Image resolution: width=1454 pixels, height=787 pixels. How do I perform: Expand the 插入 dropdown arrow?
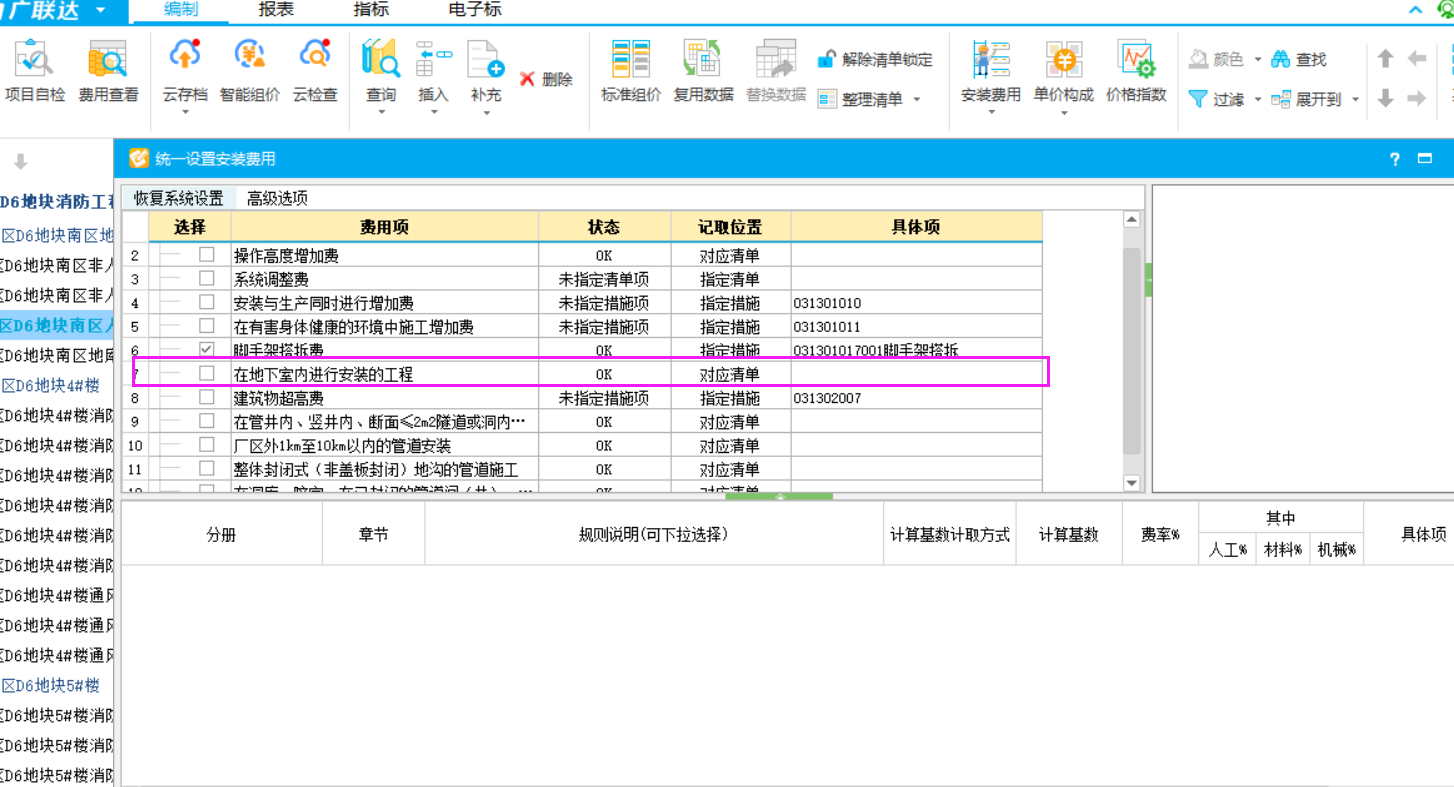click(433, 112)
